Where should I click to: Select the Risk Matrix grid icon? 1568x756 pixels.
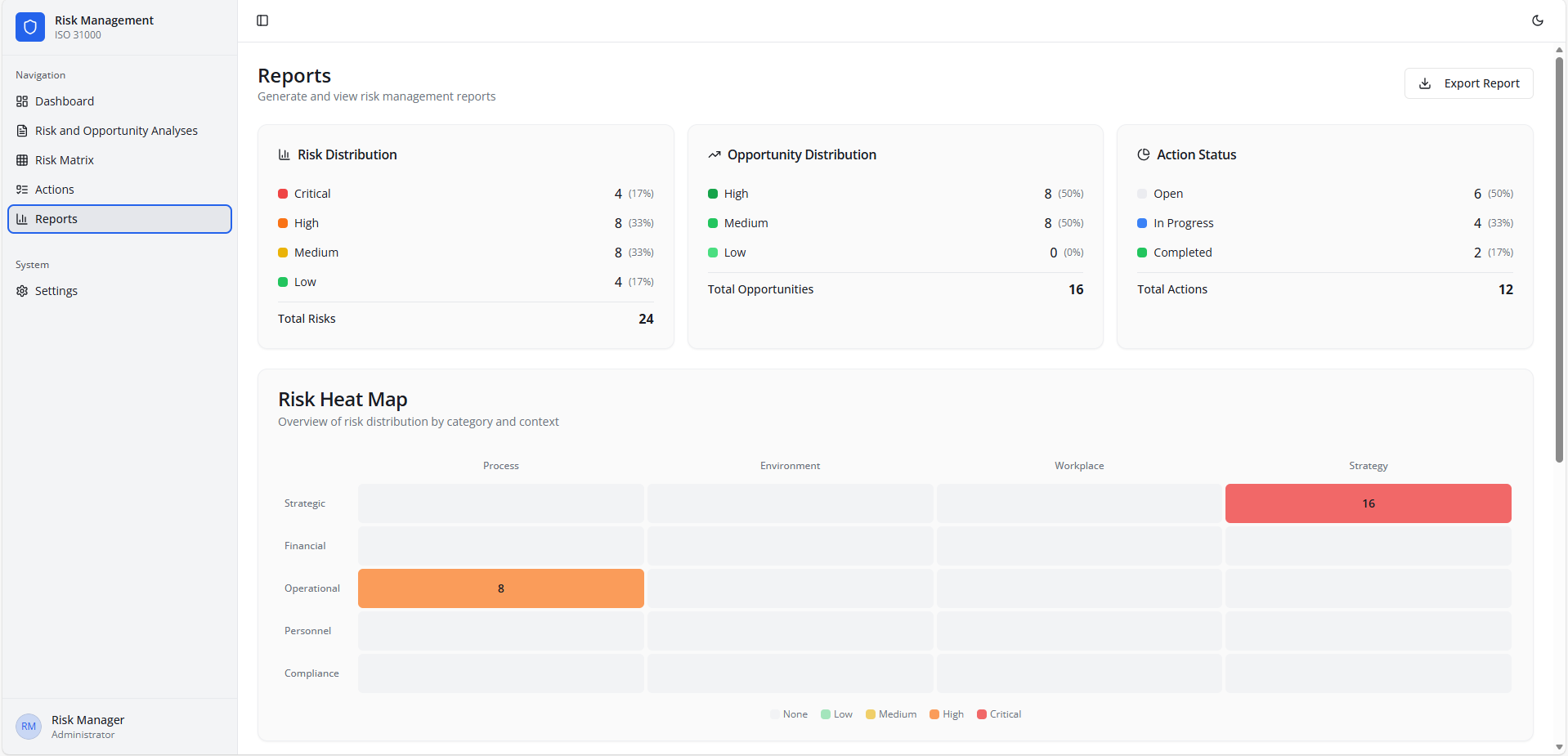click(21, 160)
